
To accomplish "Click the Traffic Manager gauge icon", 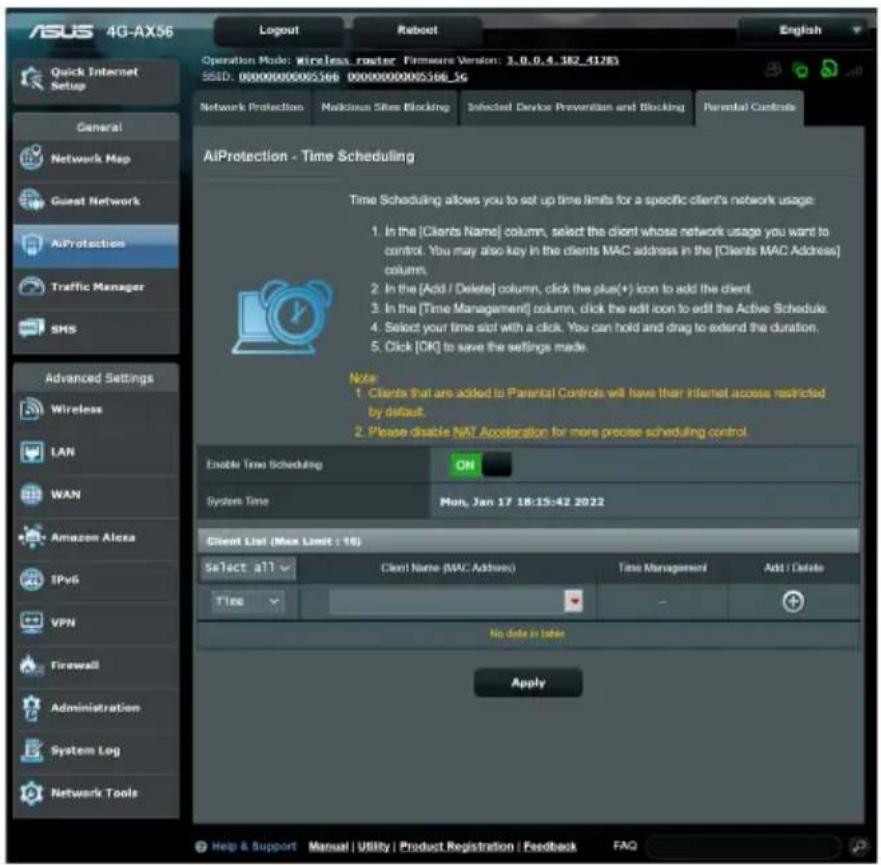I will [31, 286].
